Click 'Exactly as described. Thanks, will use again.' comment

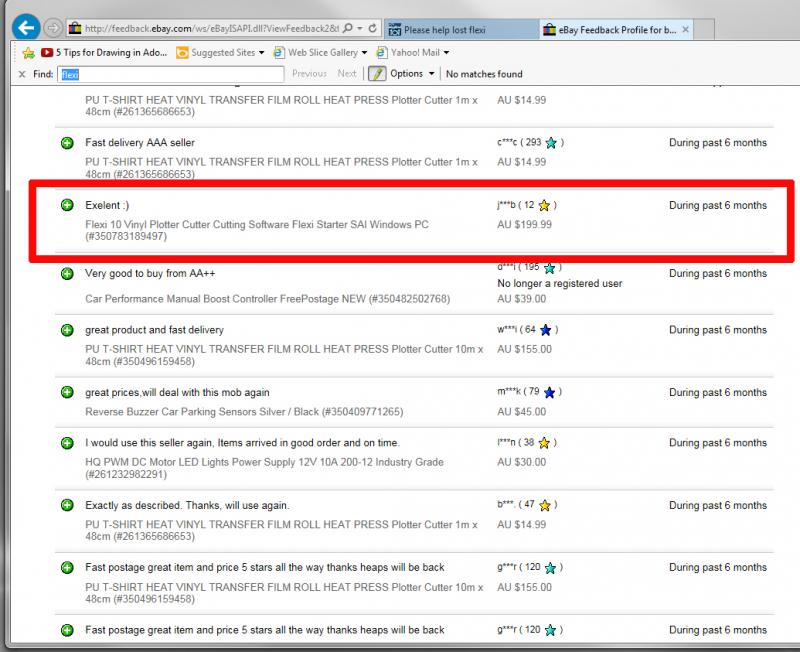187,506
